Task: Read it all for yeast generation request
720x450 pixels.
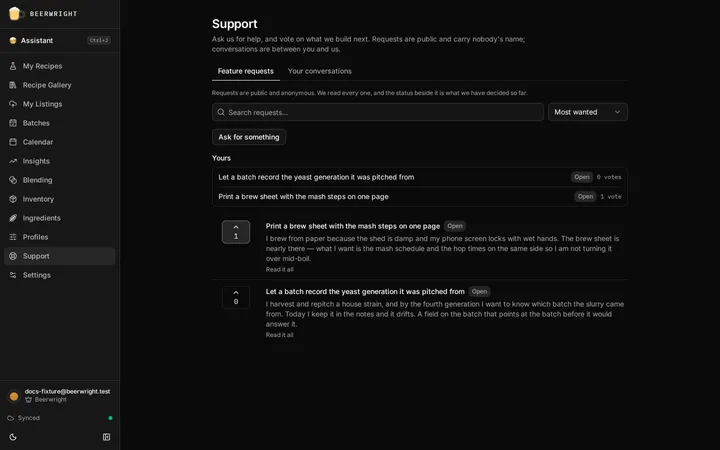Action: point(279,335)
